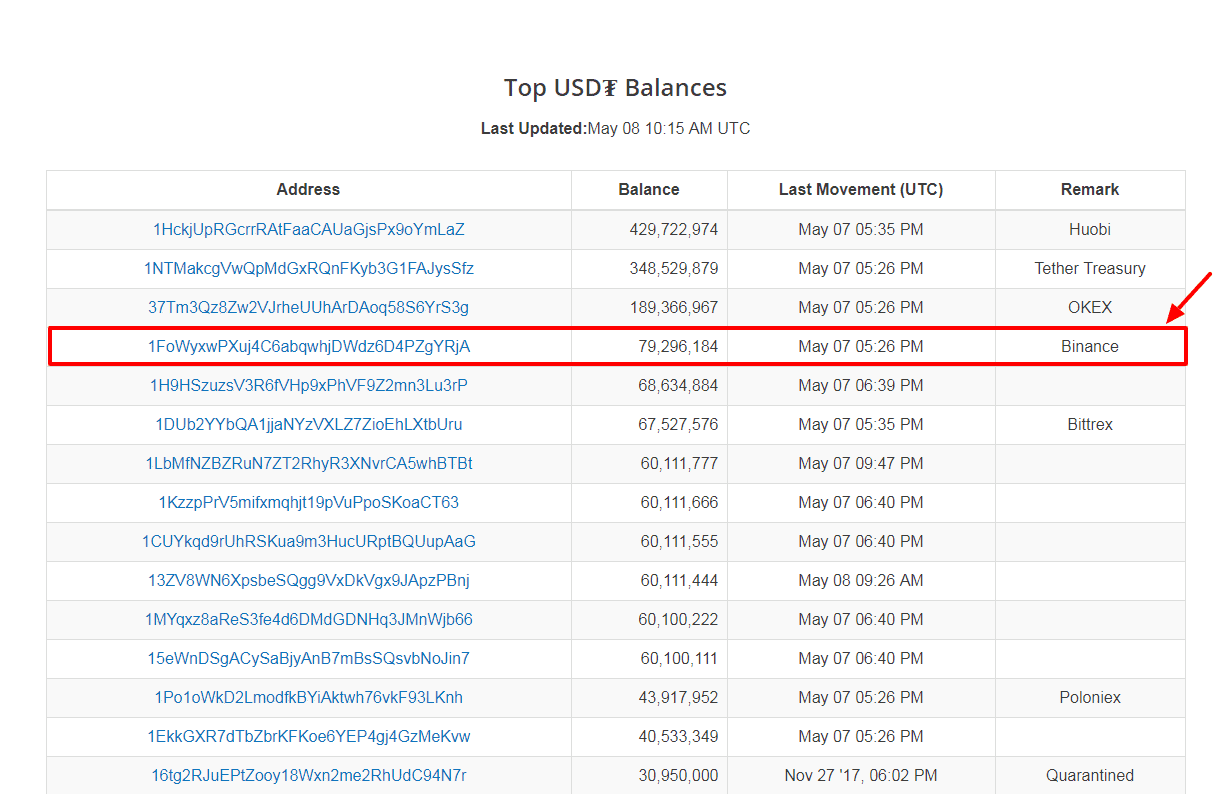Viewport: 1216px width, 794px height.
Task: Click the Poloniex remark cell
Action: pos(1090,698)
